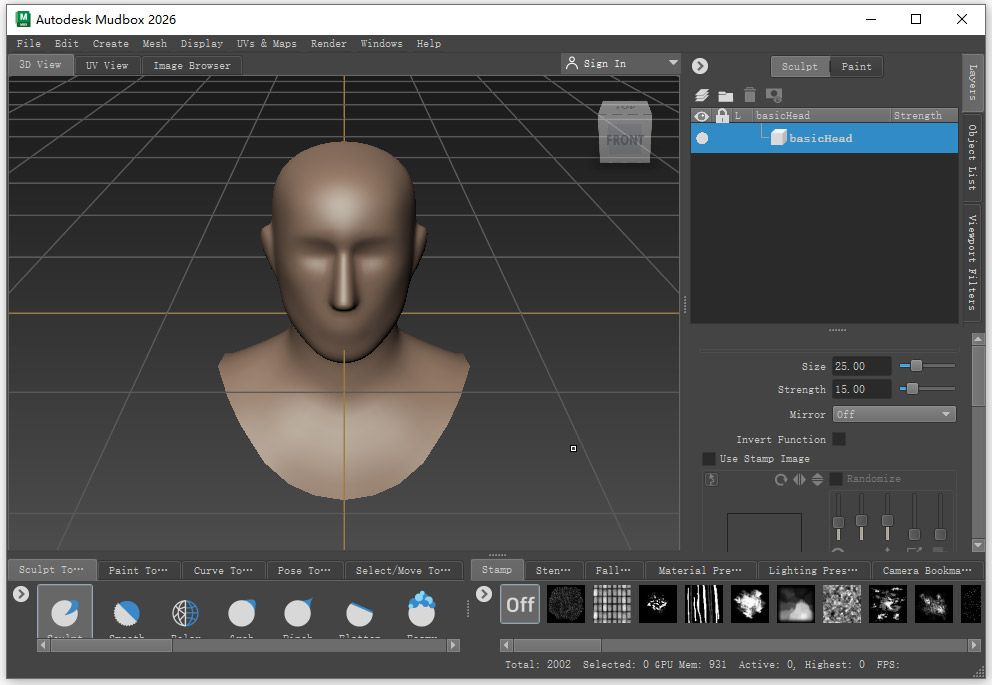Select the Sculpt tool
Viewport: 992px width, 685px height.
tap(64, 610)
